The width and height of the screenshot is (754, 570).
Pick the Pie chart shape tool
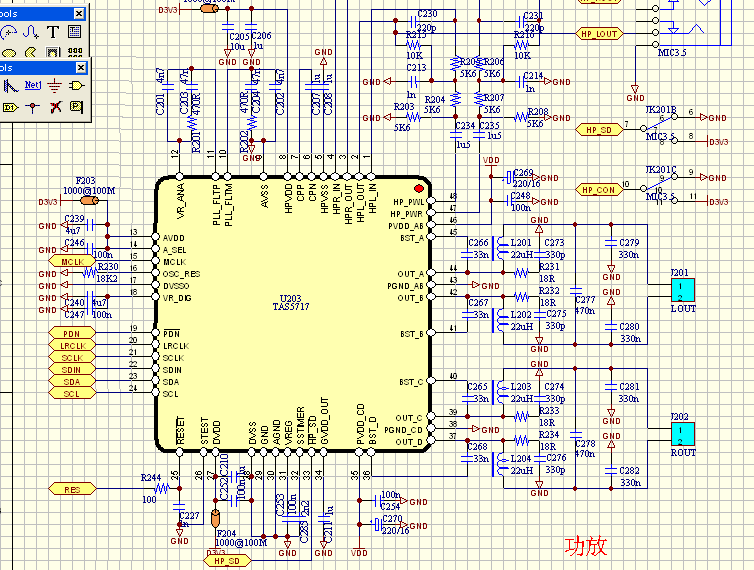(31, 52)
